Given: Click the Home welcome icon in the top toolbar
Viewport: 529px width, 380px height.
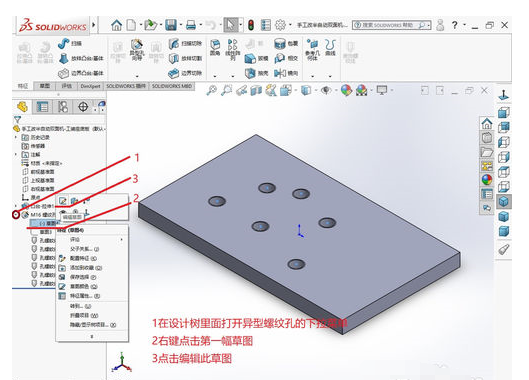Looking at the screenshot, I should pyautogui.click(x=116, y=25).
